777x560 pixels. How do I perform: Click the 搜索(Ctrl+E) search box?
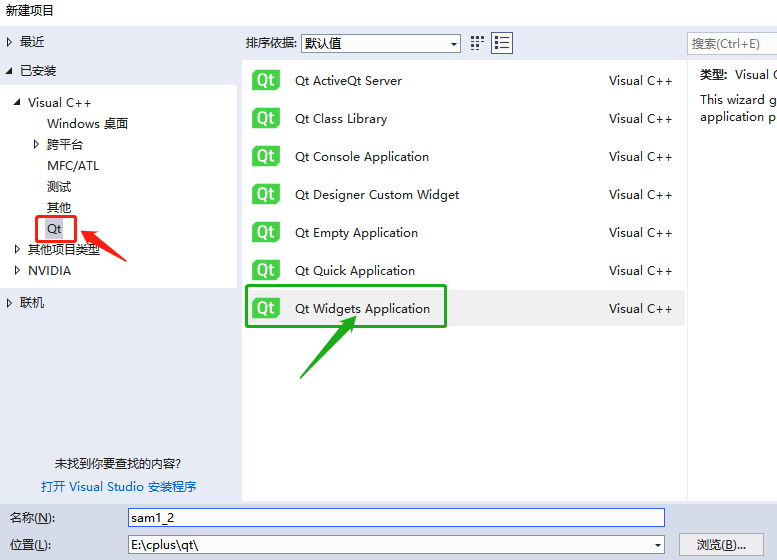[732, 44]
